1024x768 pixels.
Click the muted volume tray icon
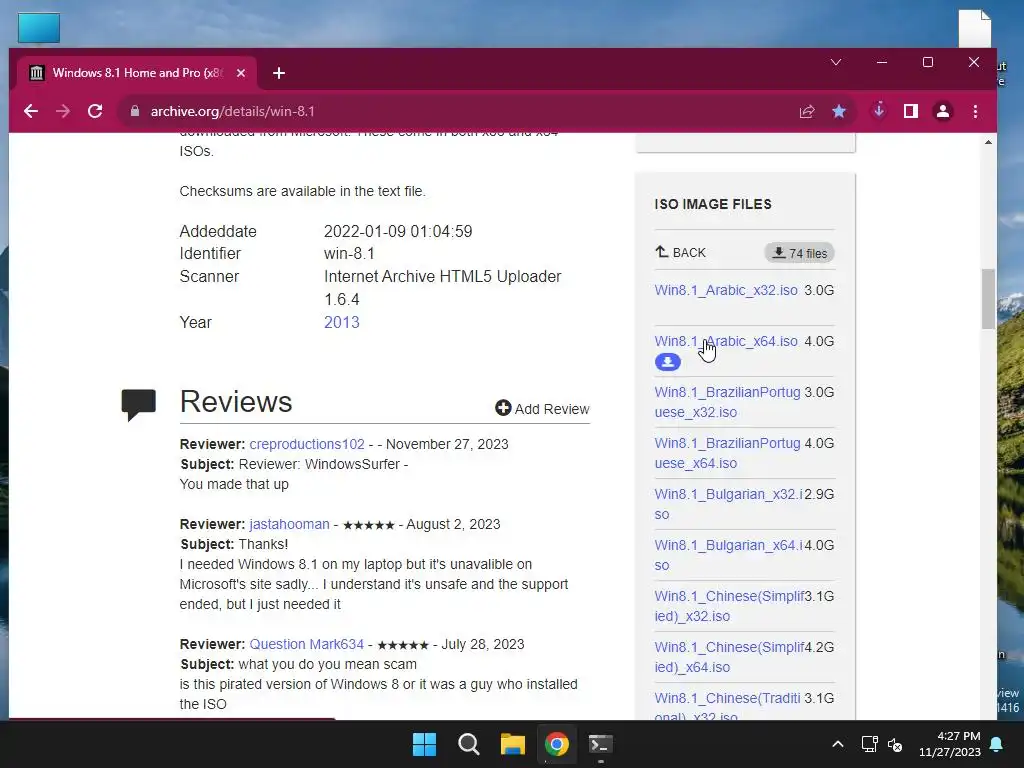coord(895,744)
